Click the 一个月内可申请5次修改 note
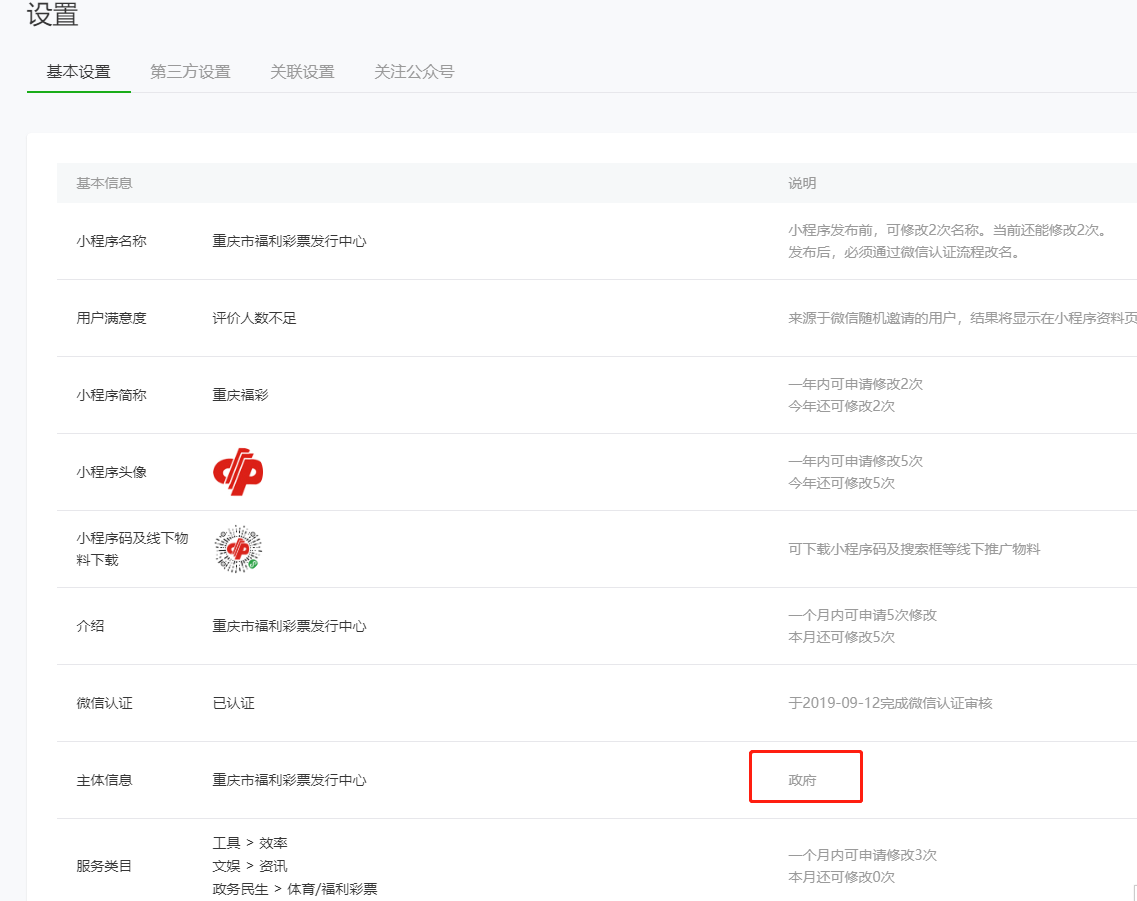Screen dimensions: 1137x901 863,615
